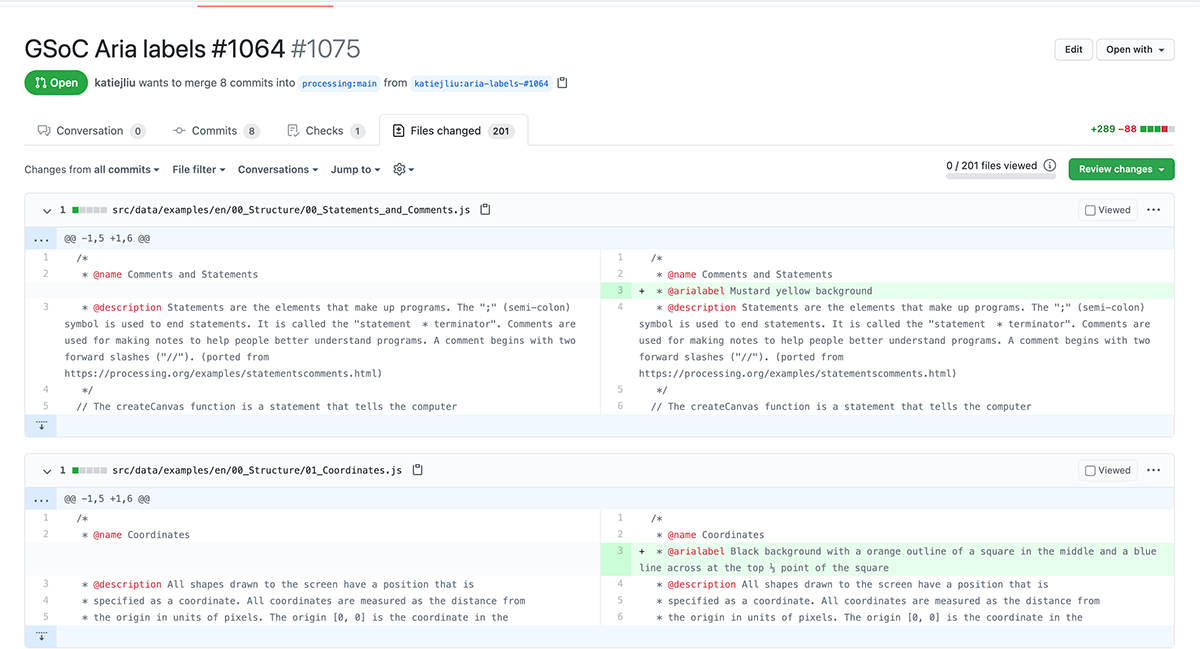Image resolution: width=1200 pixels, height=649 pixels.
Task: Collapse the 01_Coordinates.js file diff
Action: [x=46, y=471]
